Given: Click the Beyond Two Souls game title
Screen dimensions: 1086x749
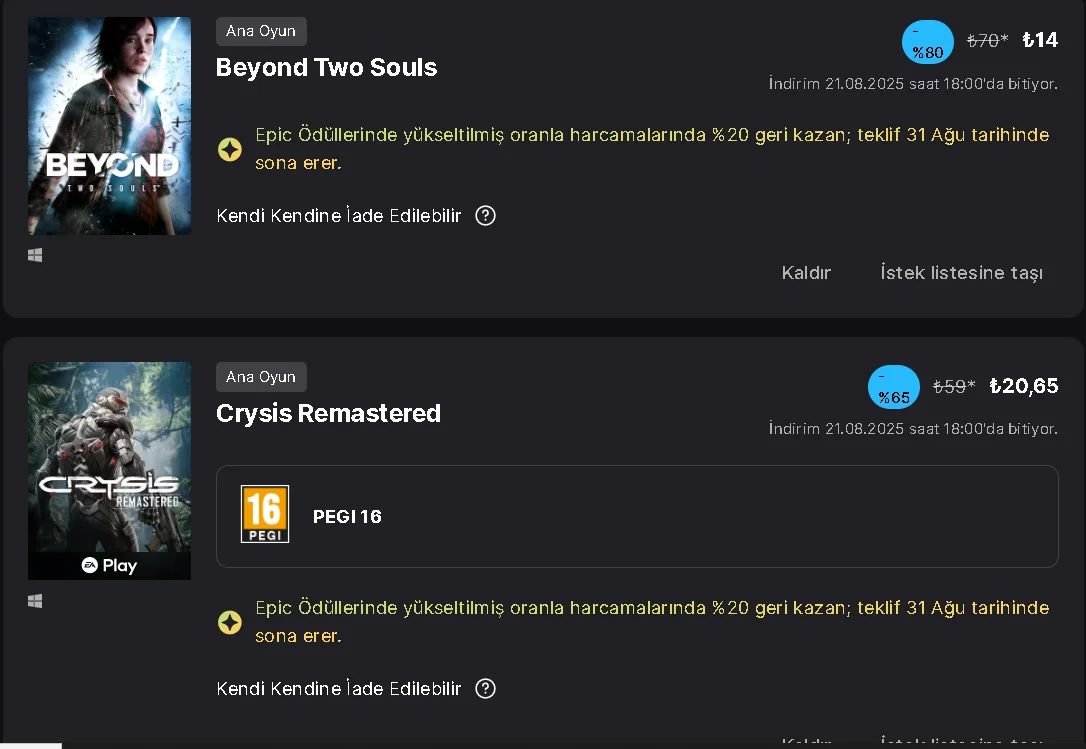Looking at the screenshot, I should click(326, 68).
